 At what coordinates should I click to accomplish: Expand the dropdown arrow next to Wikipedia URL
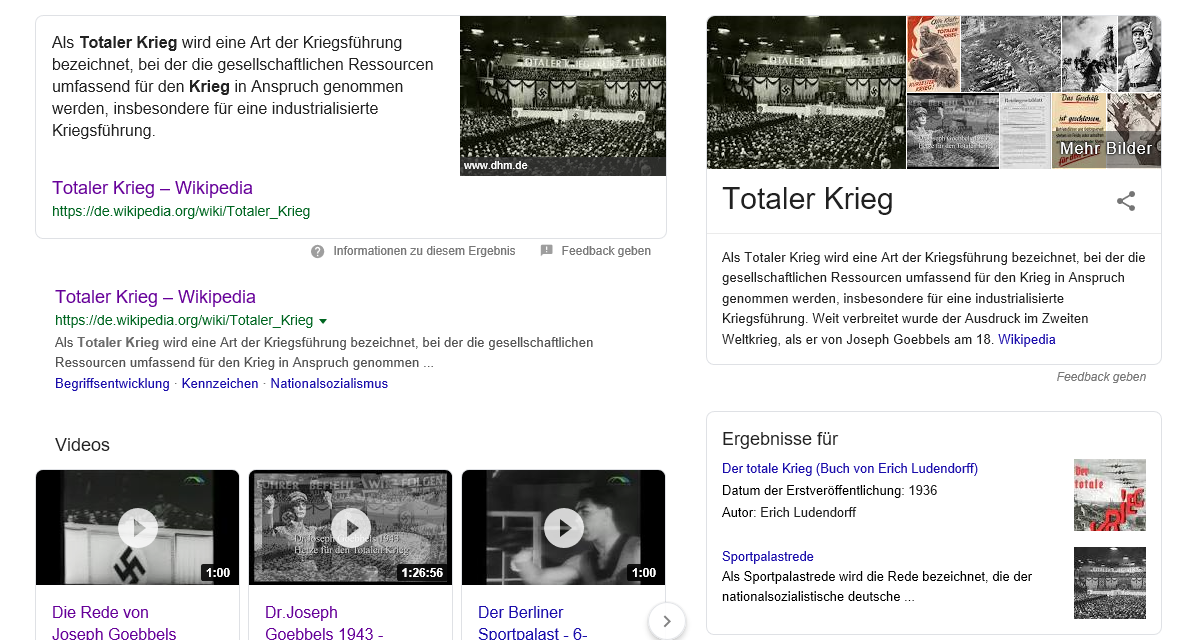[x=322, y=321]
